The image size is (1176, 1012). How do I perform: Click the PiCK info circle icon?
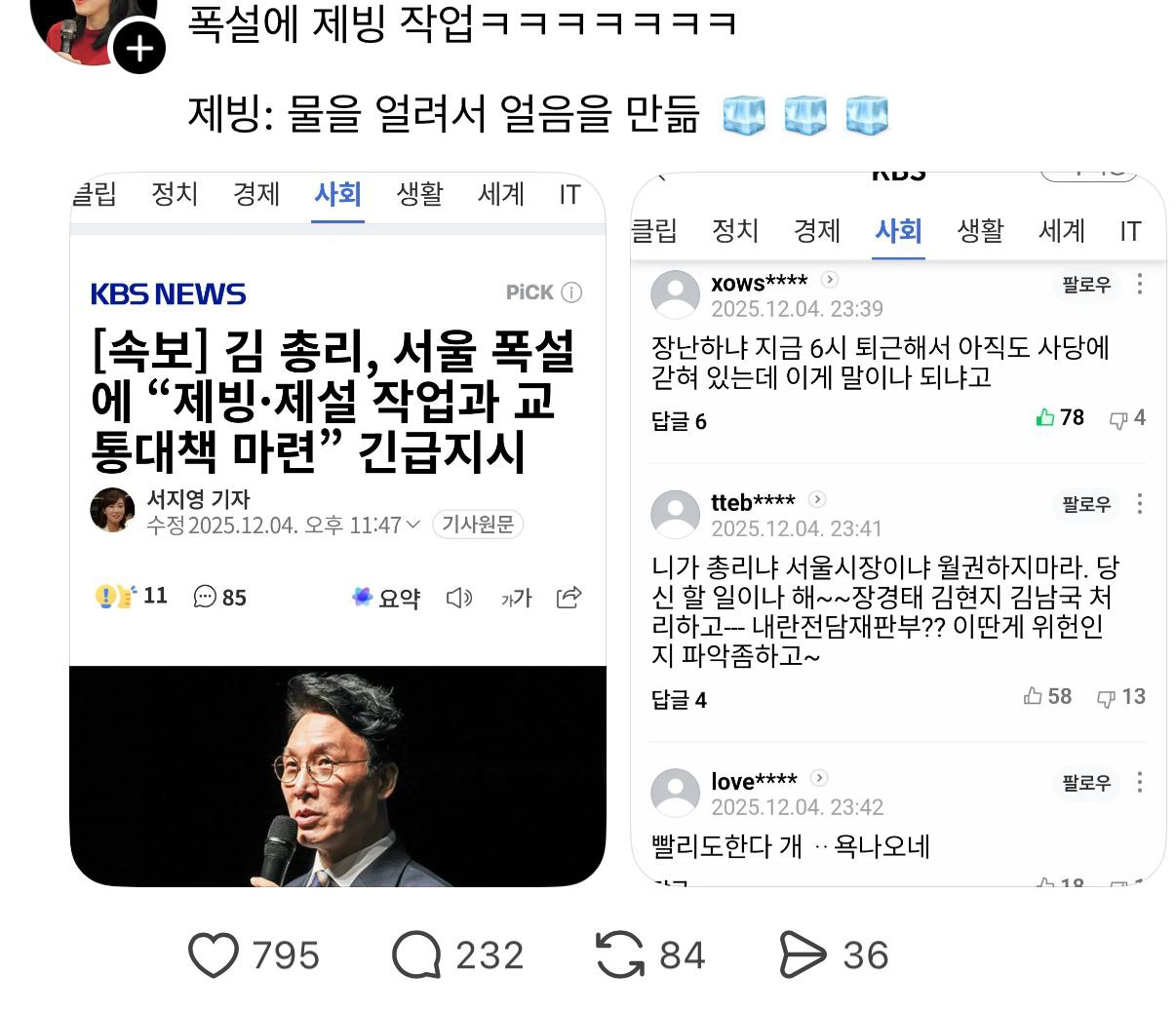[x=572, y=292]
